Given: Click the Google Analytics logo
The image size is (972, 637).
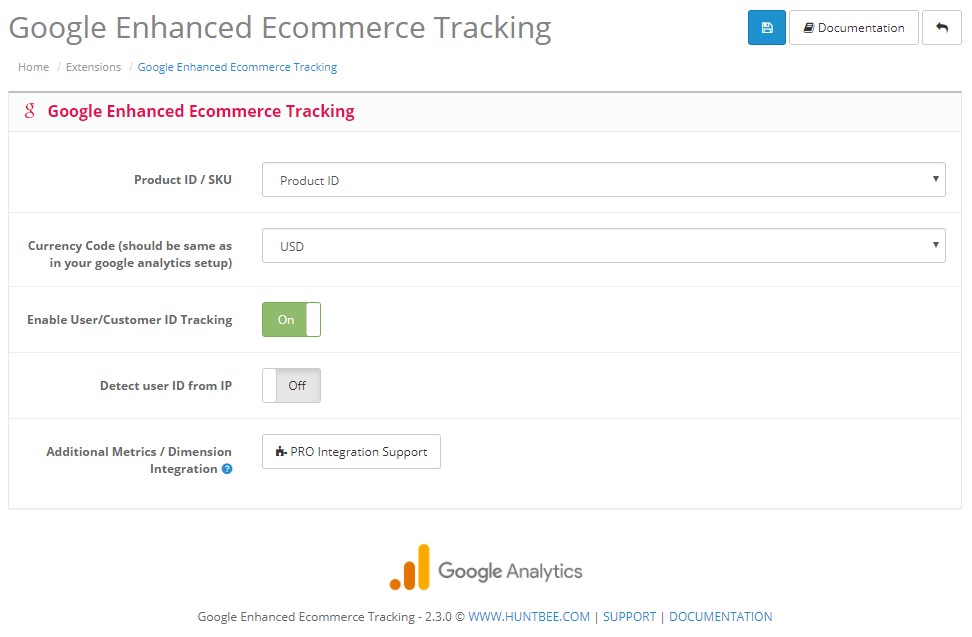Looking at the screenshot, I should click(x=485, y=567).
